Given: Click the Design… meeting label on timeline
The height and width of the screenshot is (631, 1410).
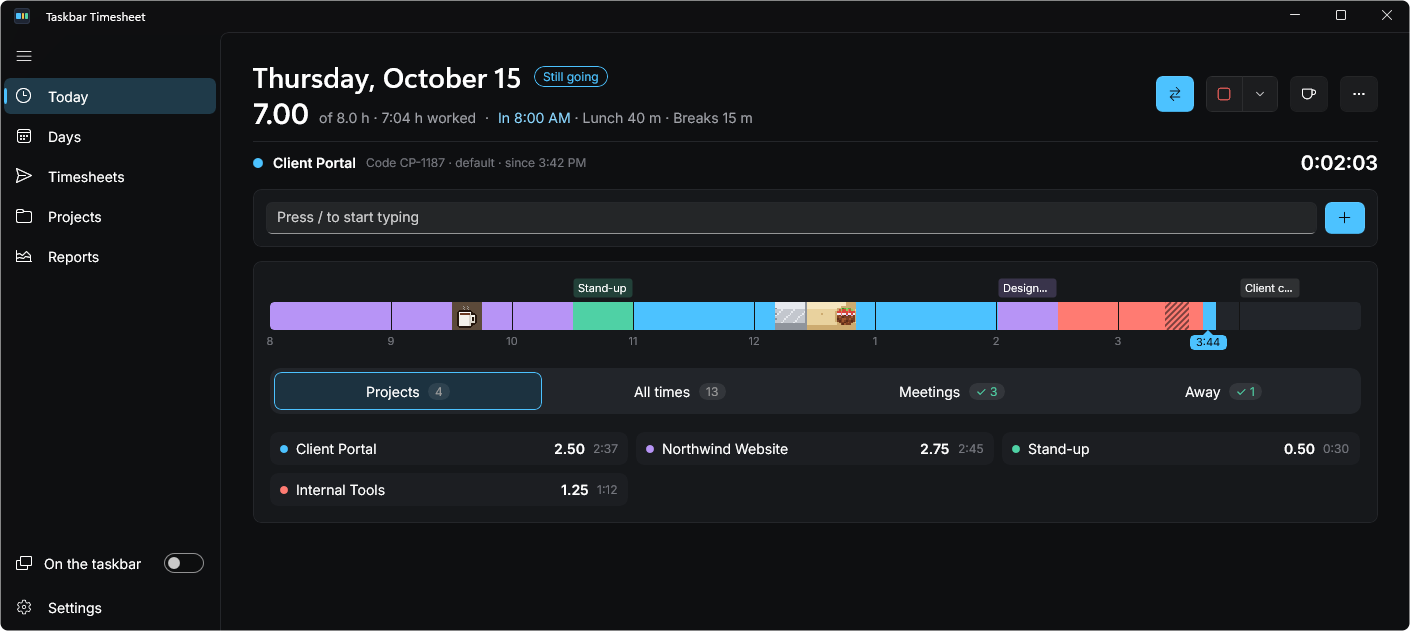Looking at the screenshot, I should click(1027, 288).
